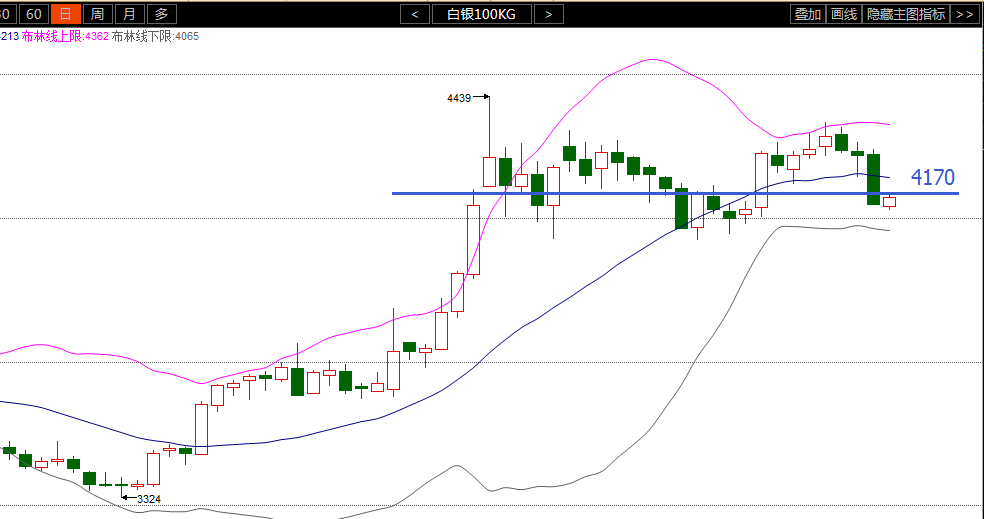Click the blue 4170 price label
The height and width of the screenshot is (519, 984).
click(x=932, y=178)
